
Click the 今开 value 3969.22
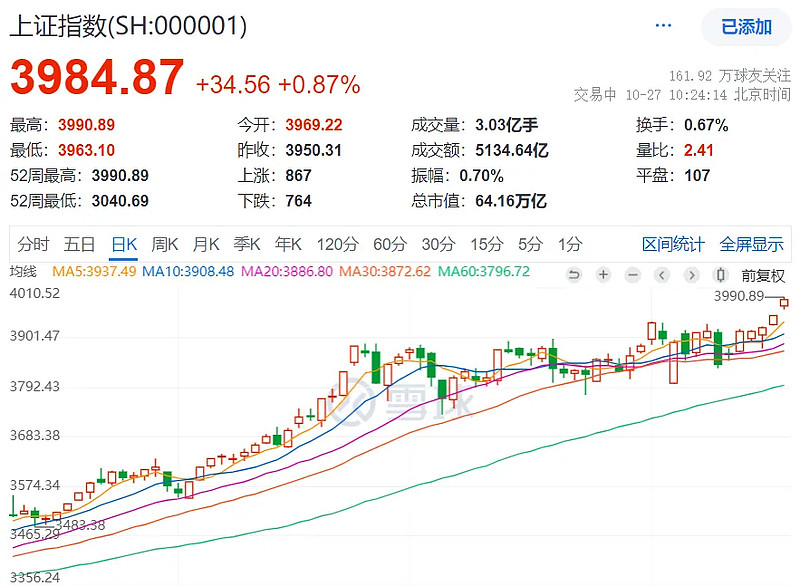point(314,125)
